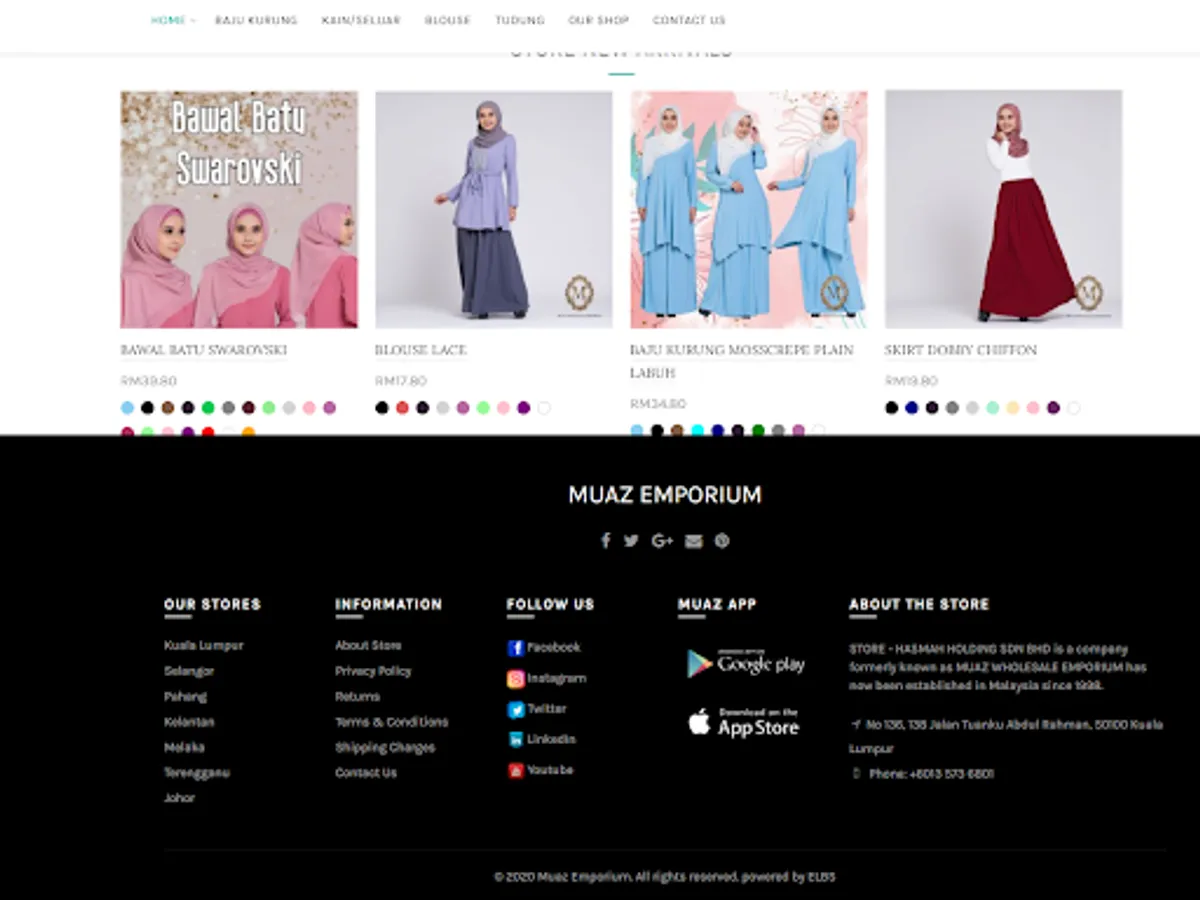The width and height of the screenshot is (1200, 900).
Task: Click the RM17.80 price under Blouse Lace
Action: pos(401,381)
